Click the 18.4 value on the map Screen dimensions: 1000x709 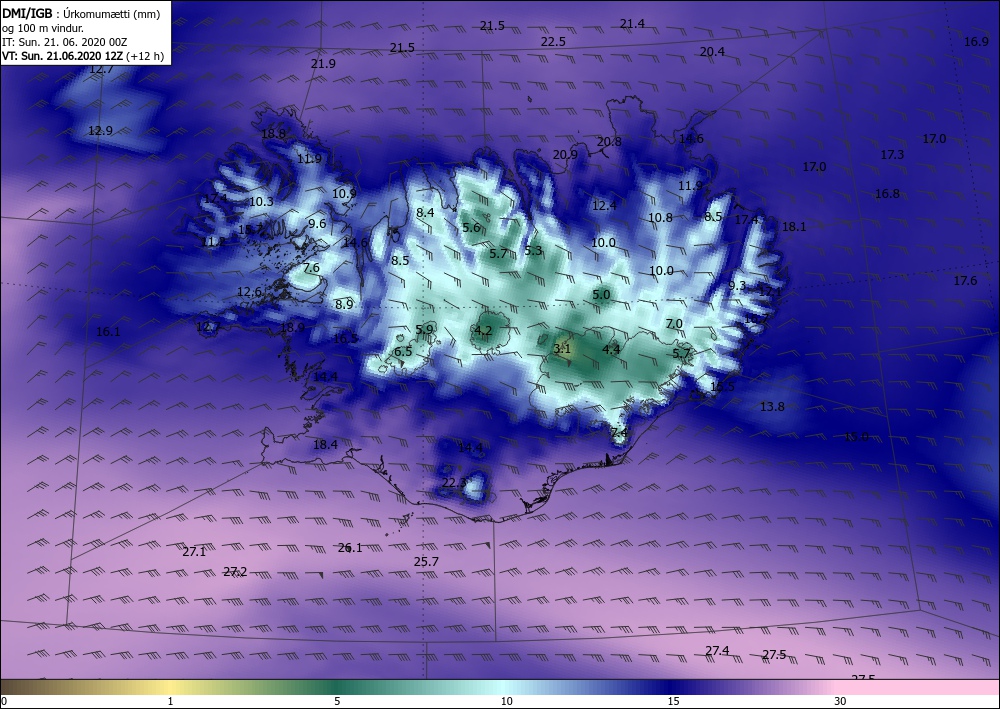pyautogui.click(x=325, y=444)
